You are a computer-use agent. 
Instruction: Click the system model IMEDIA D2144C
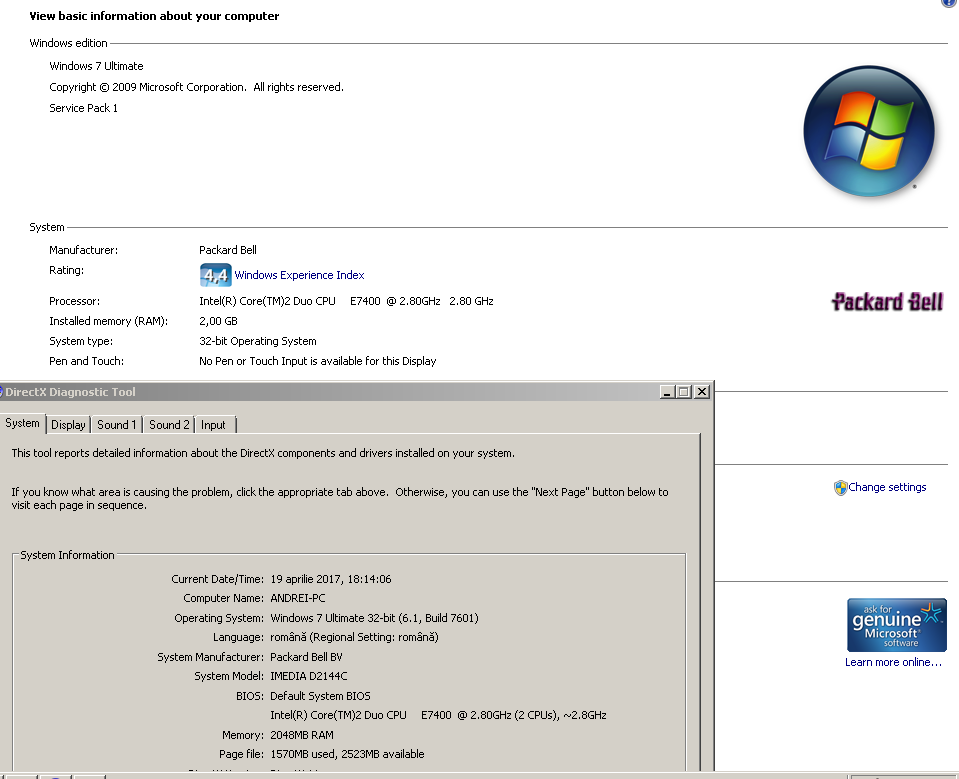click(309, 676)
